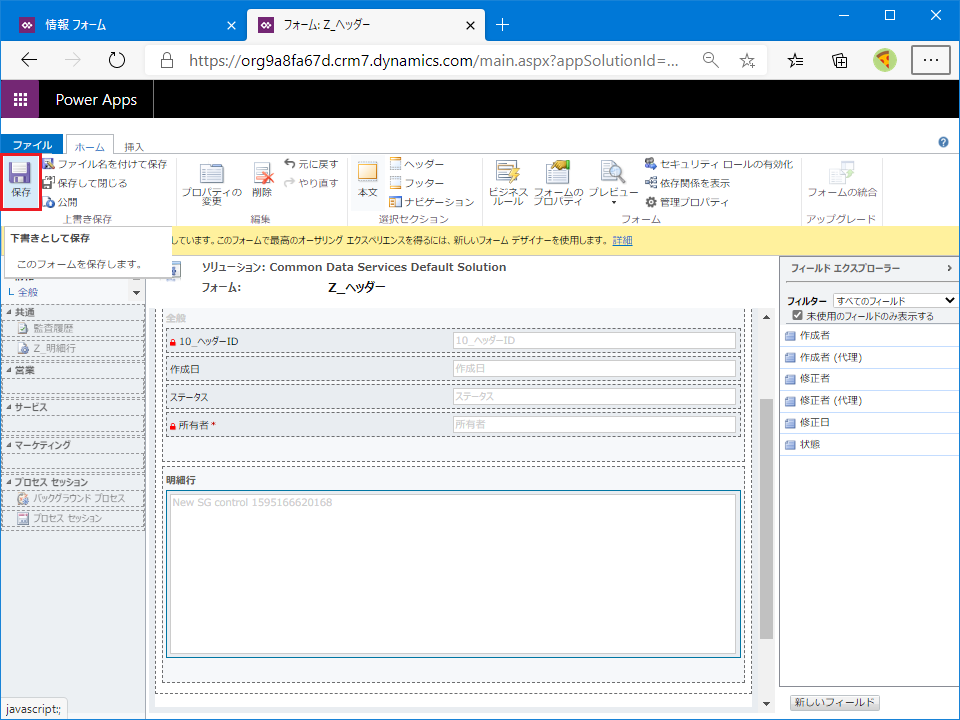
Task: Select the 作成者 (代理) field in explorer
Action: [869, 357]
